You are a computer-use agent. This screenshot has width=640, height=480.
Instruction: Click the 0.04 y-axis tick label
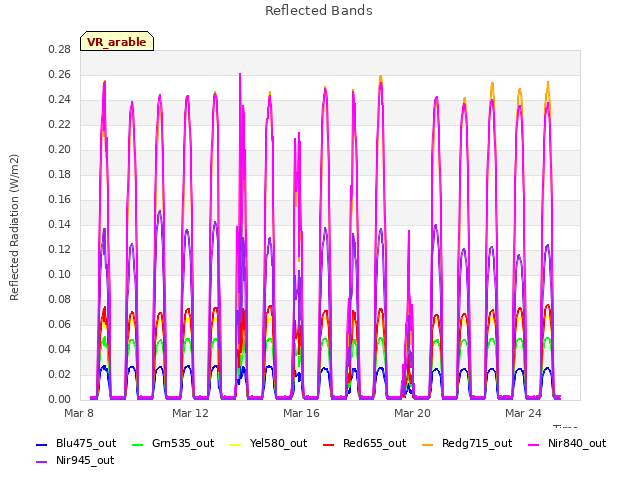click(60, 349)
